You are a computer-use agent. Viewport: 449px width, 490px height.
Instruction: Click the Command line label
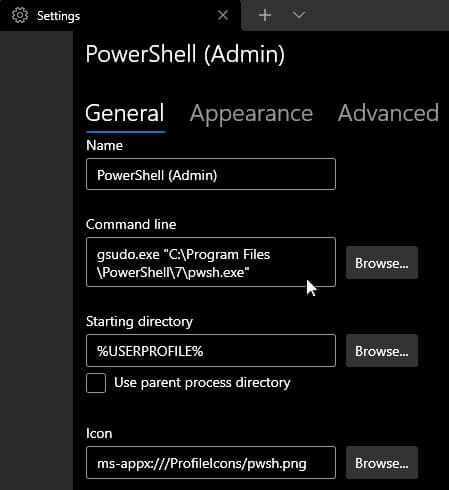tap(131, 224)
